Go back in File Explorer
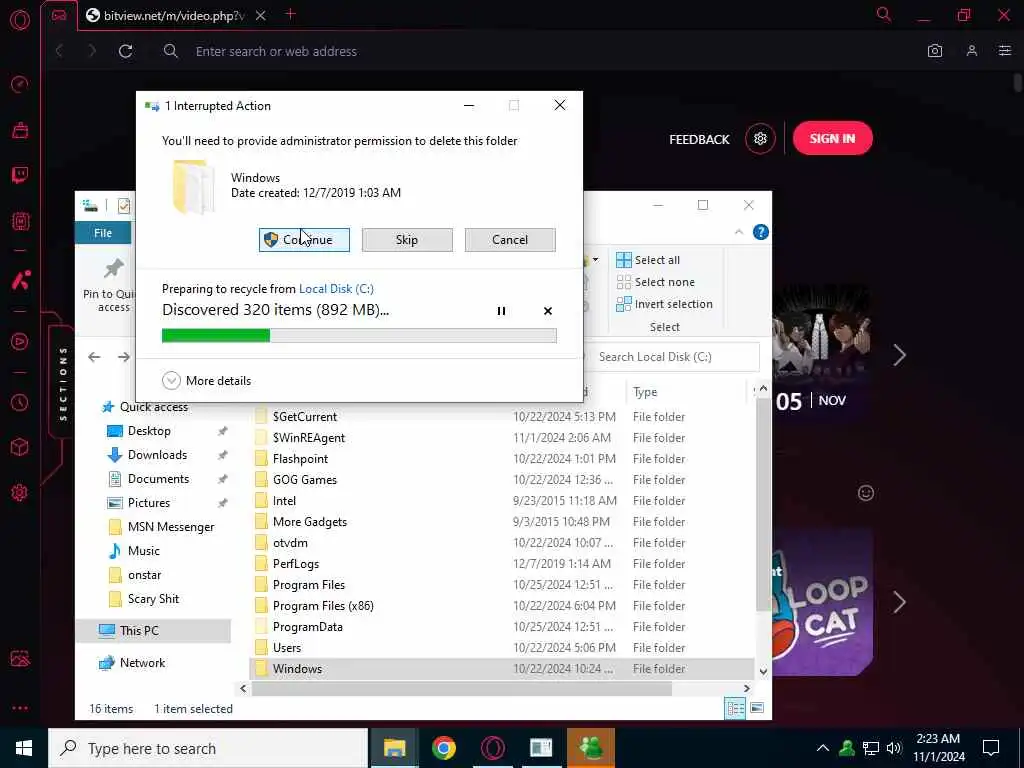 coord(94,357)
